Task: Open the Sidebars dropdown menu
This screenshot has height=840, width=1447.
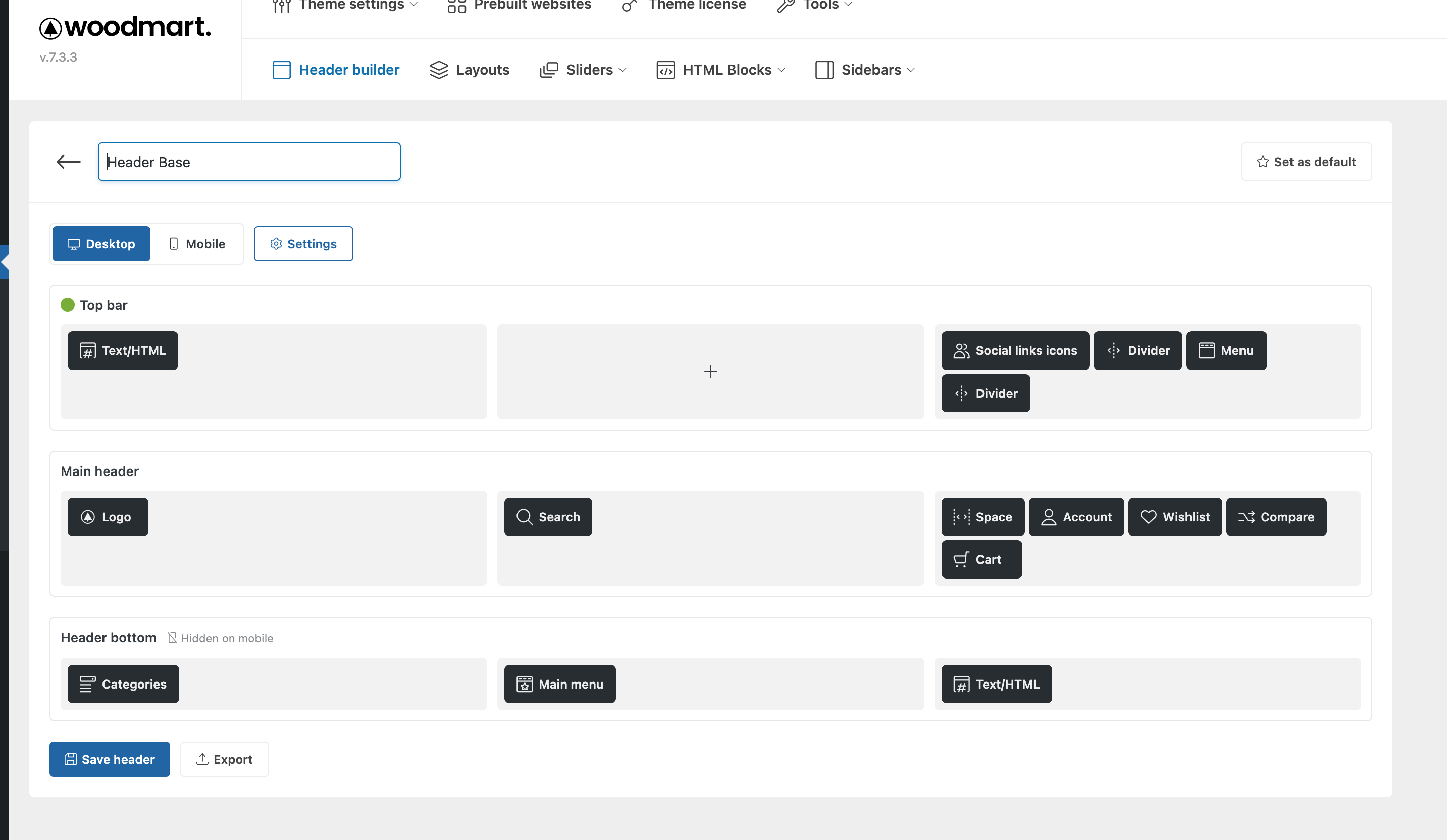Action: [865, 70]
